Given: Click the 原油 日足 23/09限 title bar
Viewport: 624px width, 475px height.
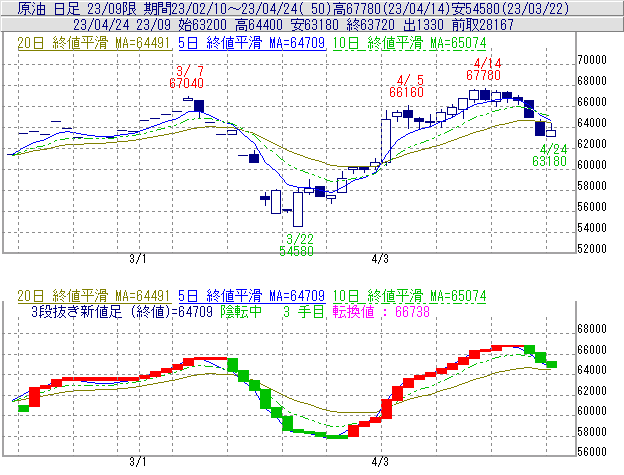Looking at the screenshot, I should click(x=312, y=8).
